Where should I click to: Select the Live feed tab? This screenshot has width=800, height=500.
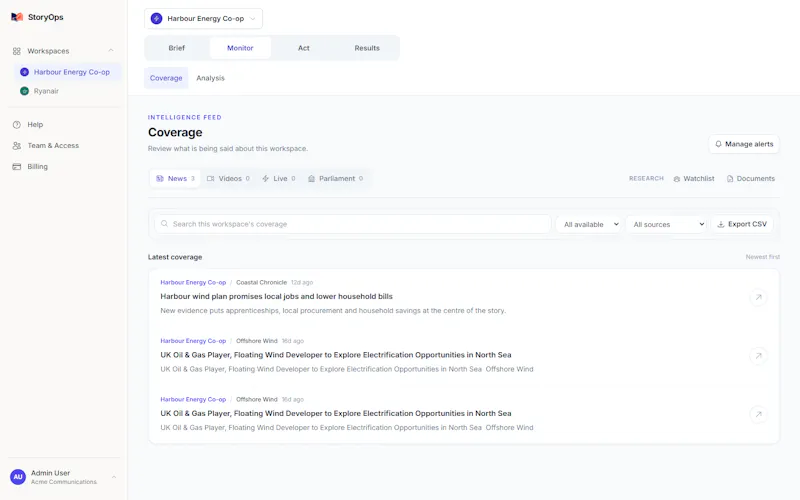279,179
